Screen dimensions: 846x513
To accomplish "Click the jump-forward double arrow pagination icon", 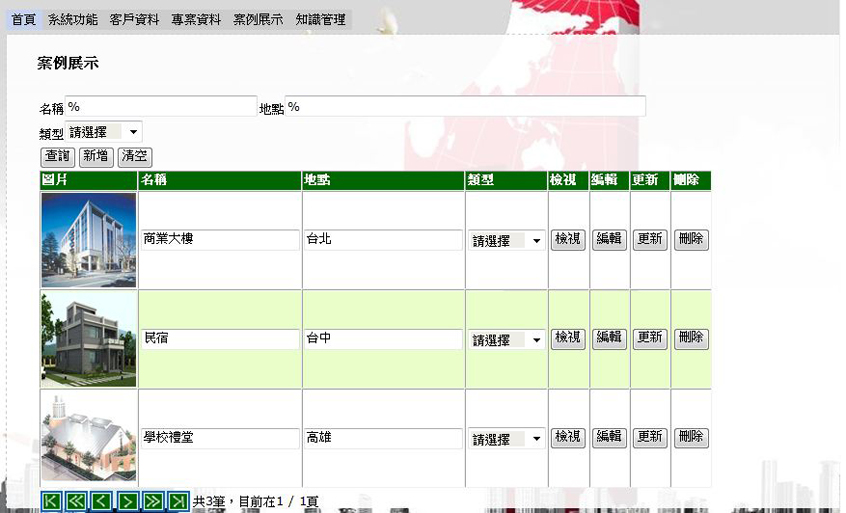I will click(153, 501).
